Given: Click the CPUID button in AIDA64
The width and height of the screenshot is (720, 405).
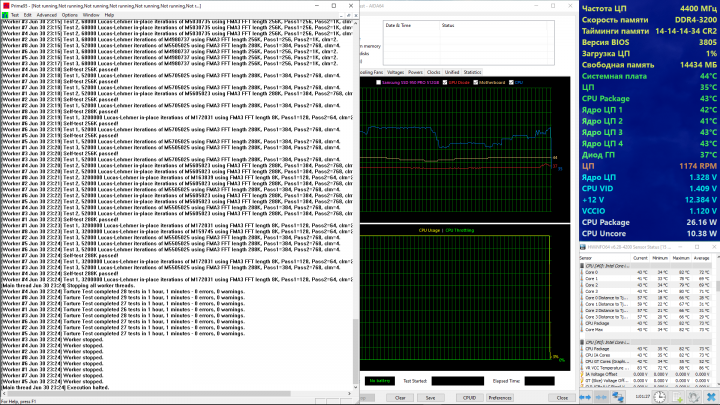Looking at the screenshot, I should 469,398.
